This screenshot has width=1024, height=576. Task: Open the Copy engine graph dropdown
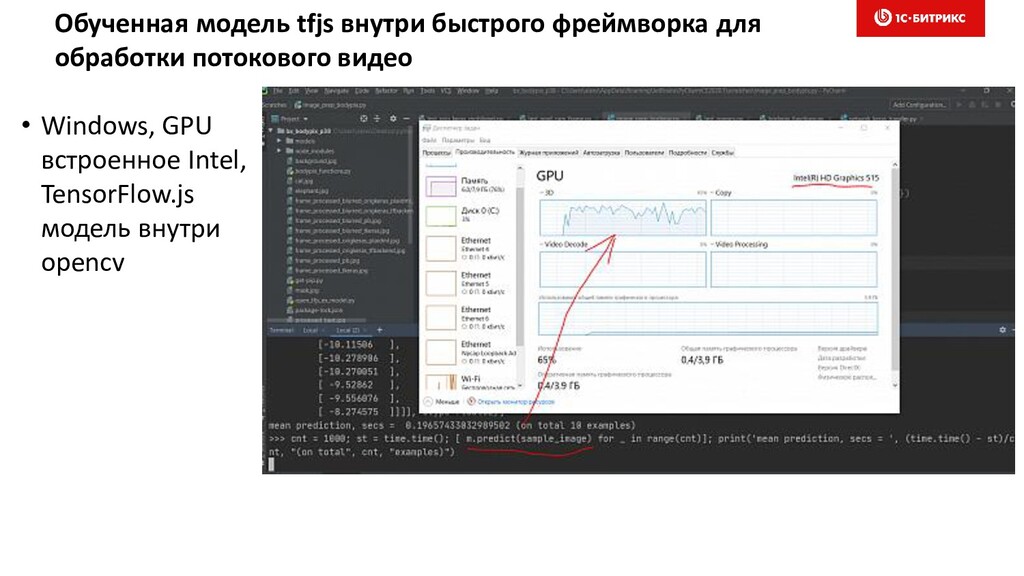coord(721,193)
